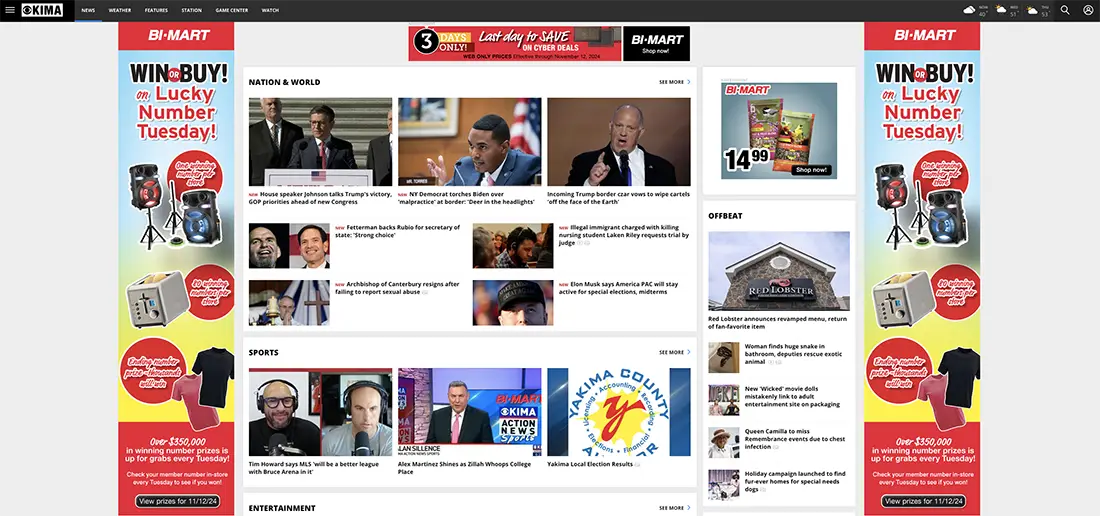Open Trump border czar cartels headline
The image size is (1100, 516).
(x=618, y=198)
